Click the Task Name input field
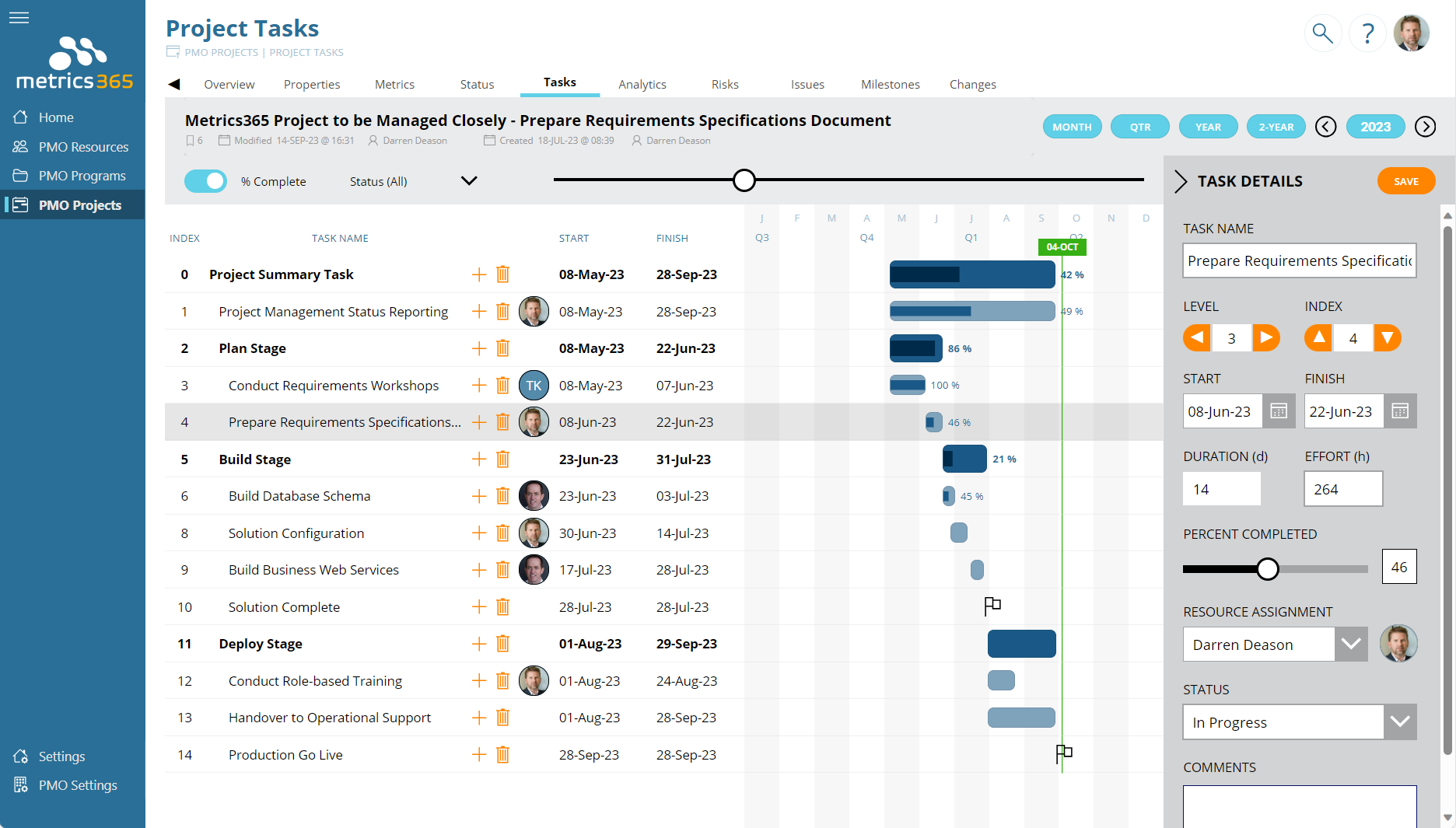 click(x=1300, y=260)
